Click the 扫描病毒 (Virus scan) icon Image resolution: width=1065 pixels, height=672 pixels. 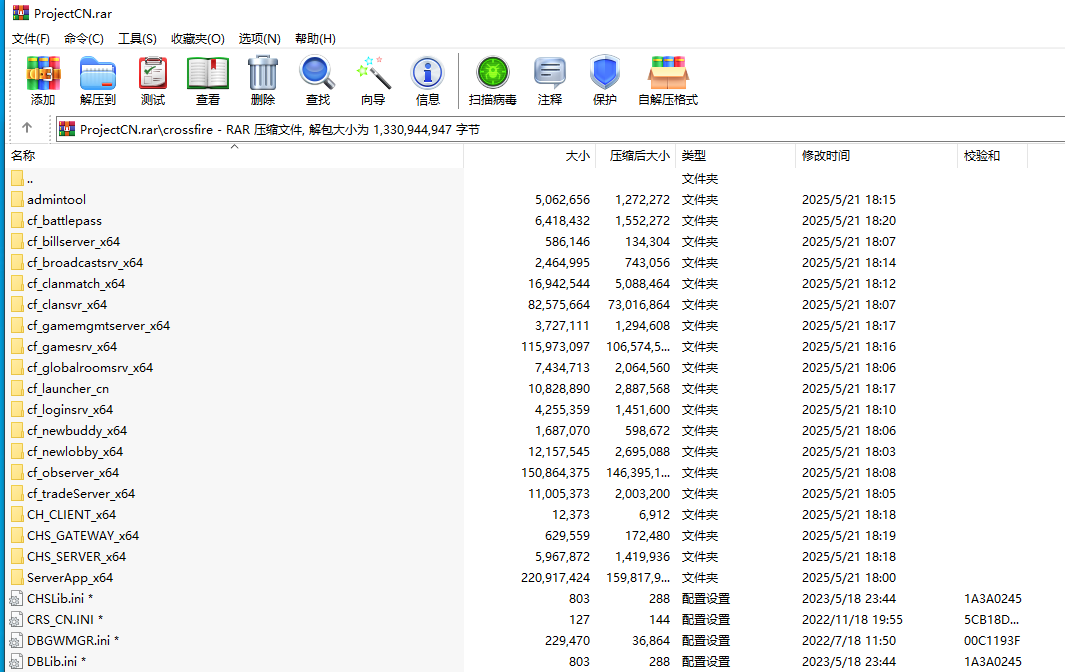pos(492,73)
